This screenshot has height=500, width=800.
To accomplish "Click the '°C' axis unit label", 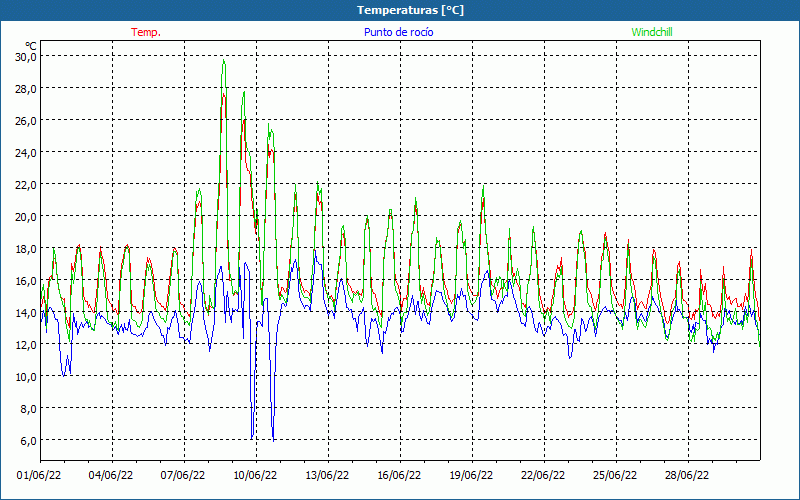I will click(x=31, y=47).
